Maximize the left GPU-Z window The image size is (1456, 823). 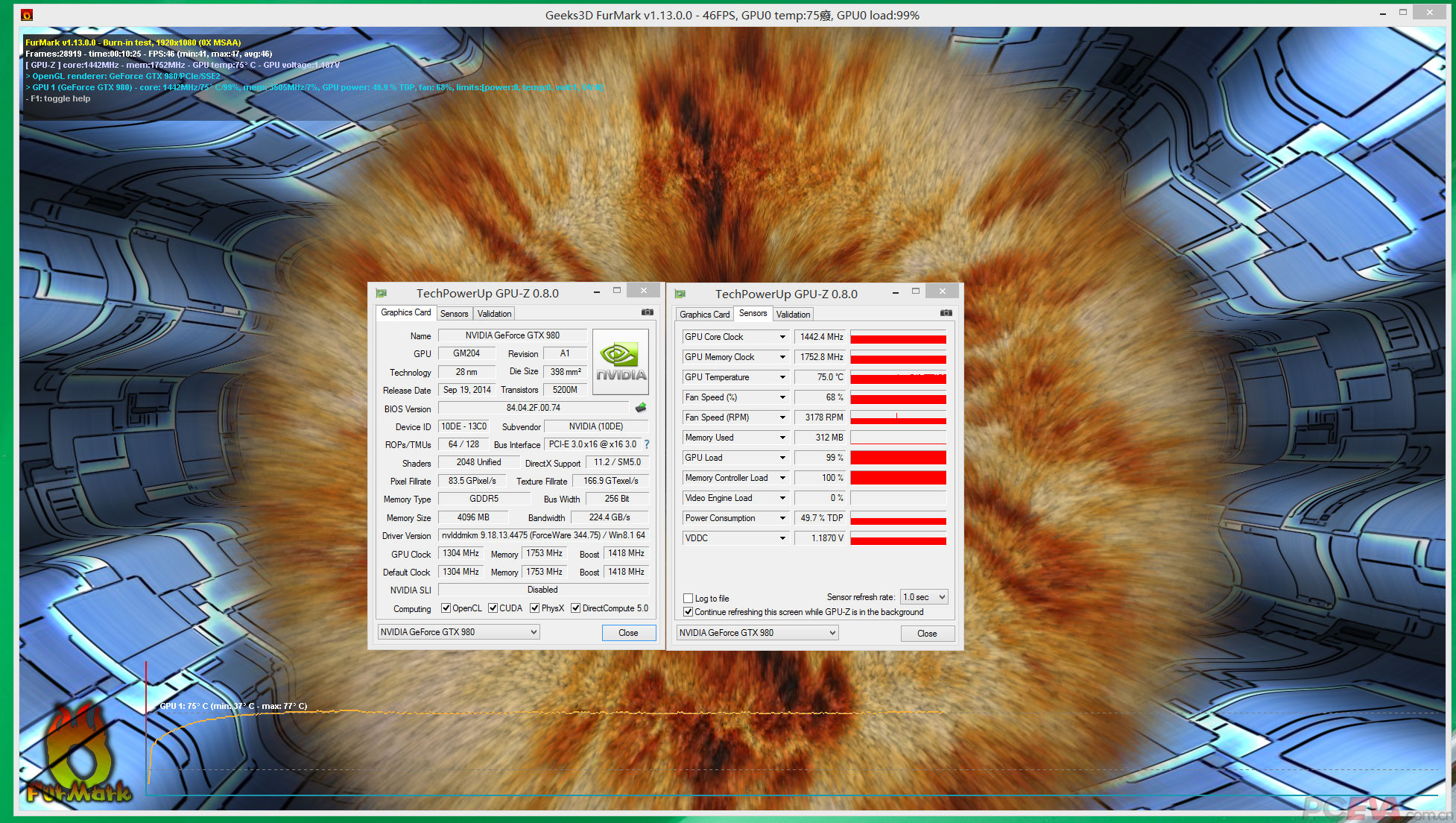[x=617, y=291]
